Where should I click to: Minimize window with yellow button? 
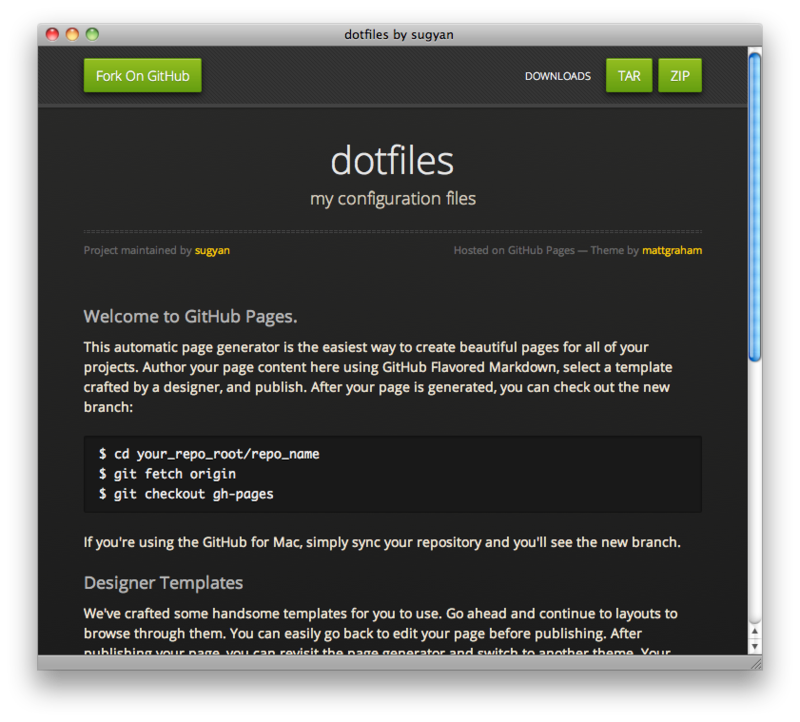coord(72,34)
